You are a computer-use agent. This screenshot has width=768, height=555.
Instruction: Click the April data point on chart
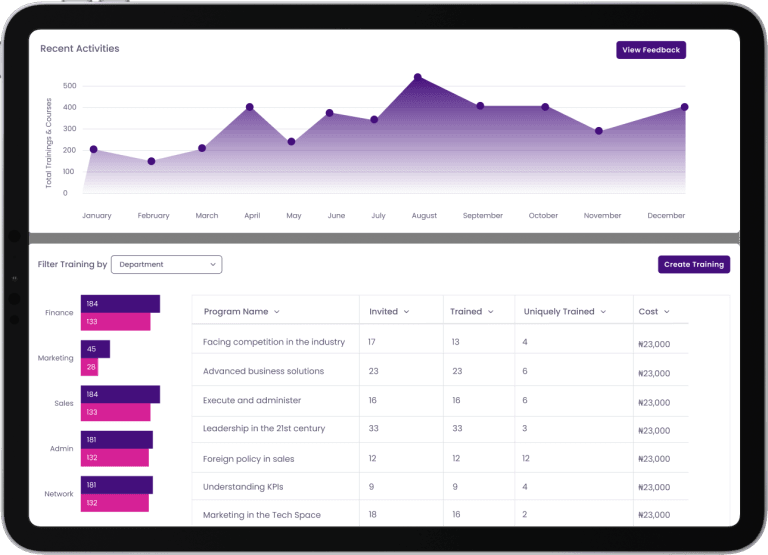[249, 107]
